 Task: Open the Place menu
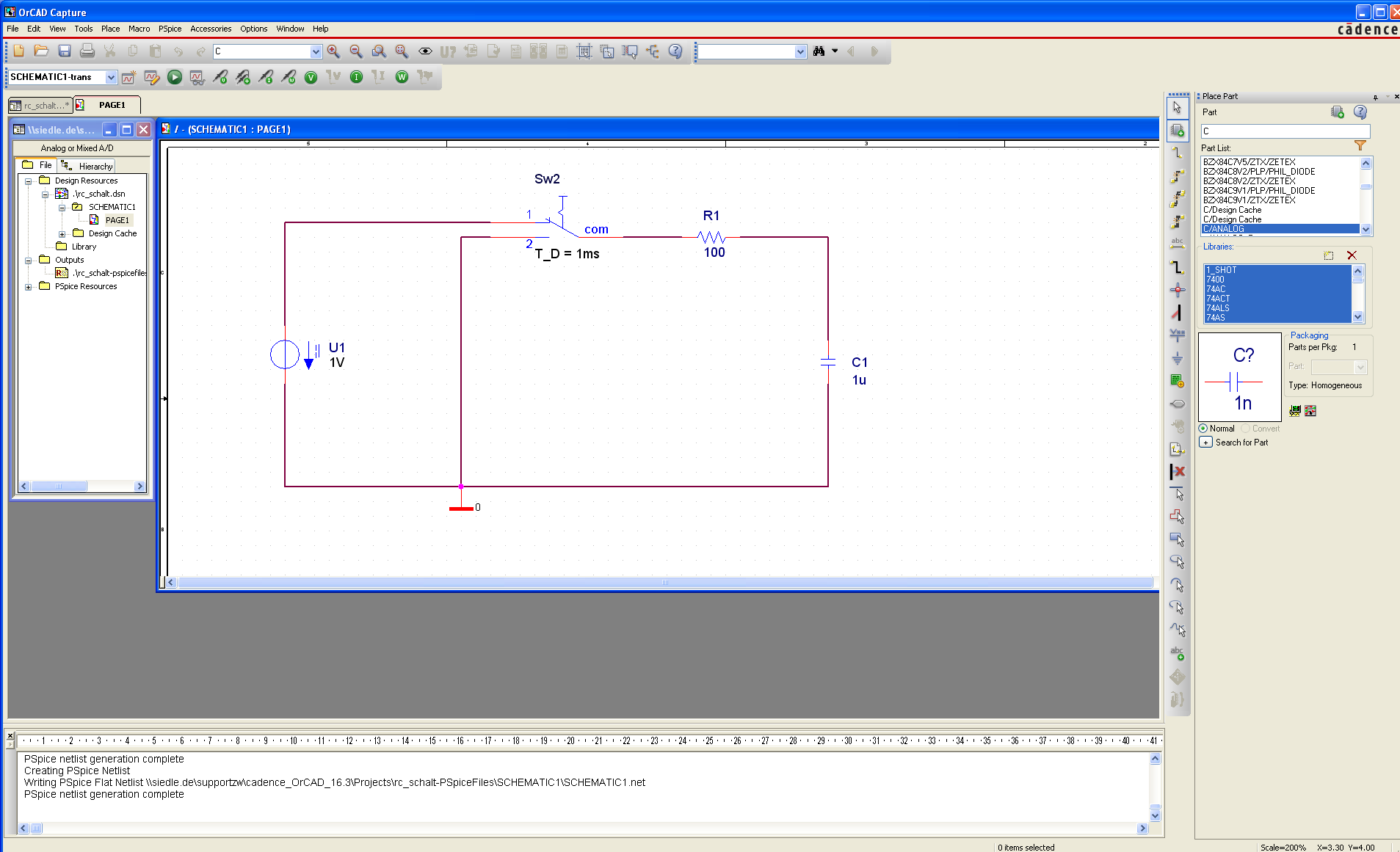click(110, 29)
